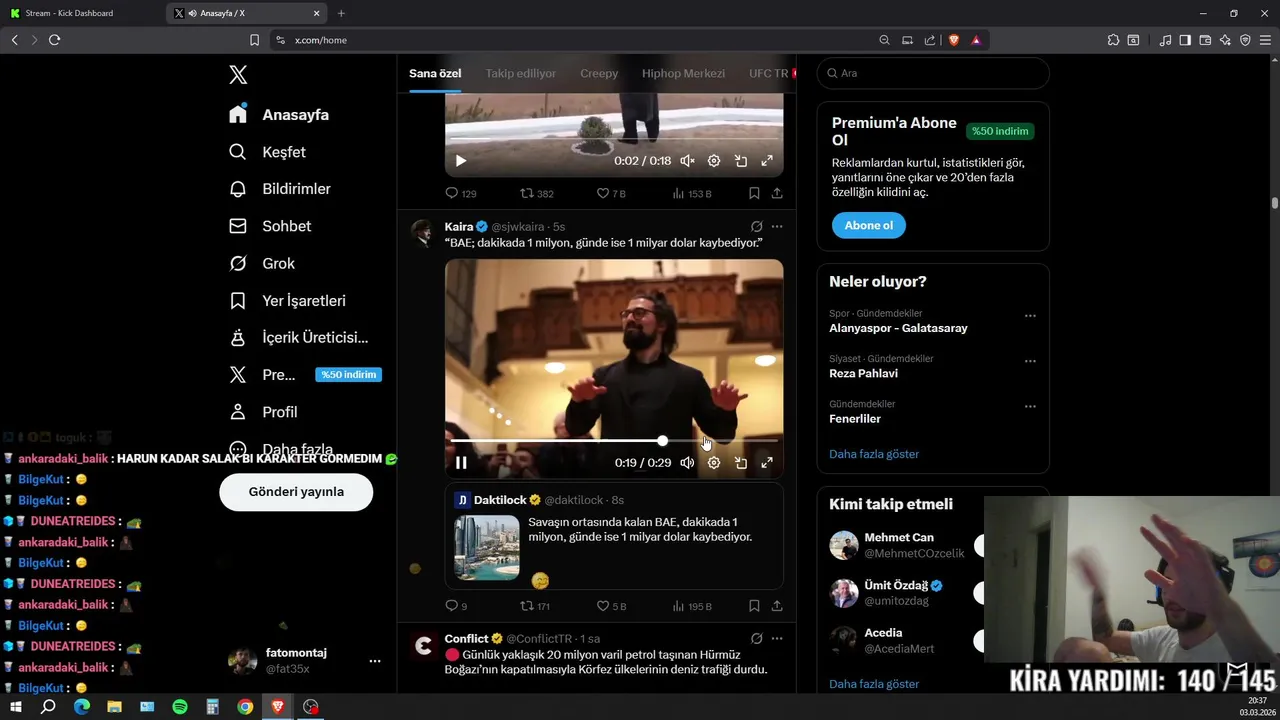Reply to the post with 129 replies
Viewport: 1280px width, 720px height.
[x=461, y=193]
